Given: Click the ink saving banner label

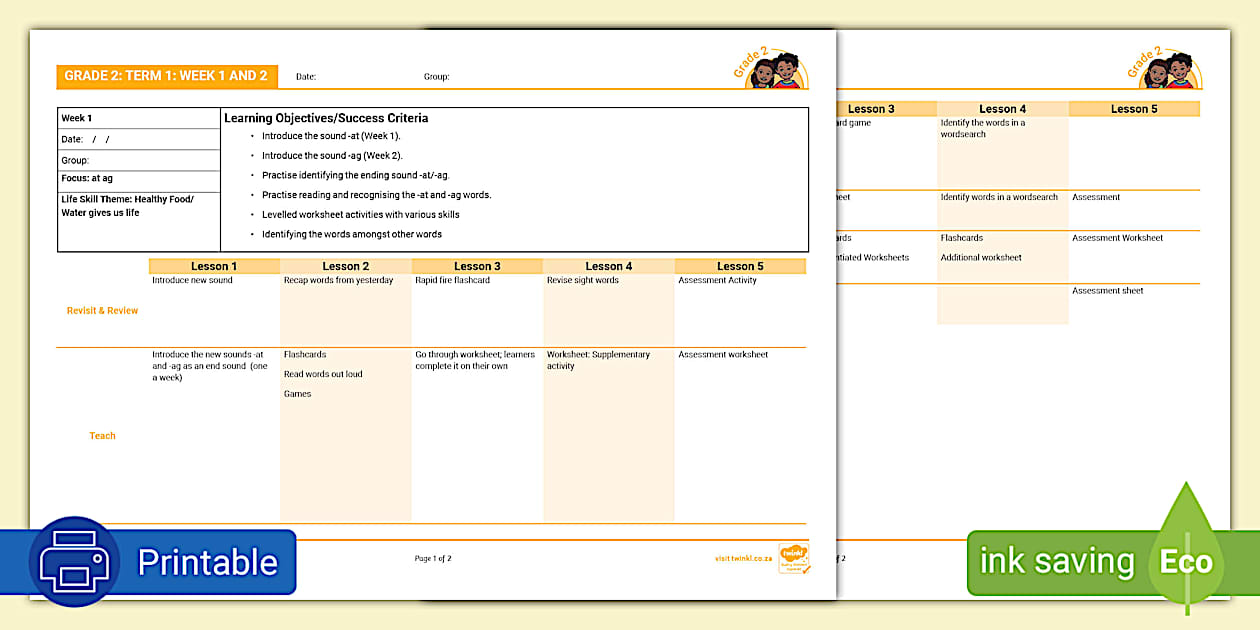Looking at the screenshot, I should coord(1057,562).
